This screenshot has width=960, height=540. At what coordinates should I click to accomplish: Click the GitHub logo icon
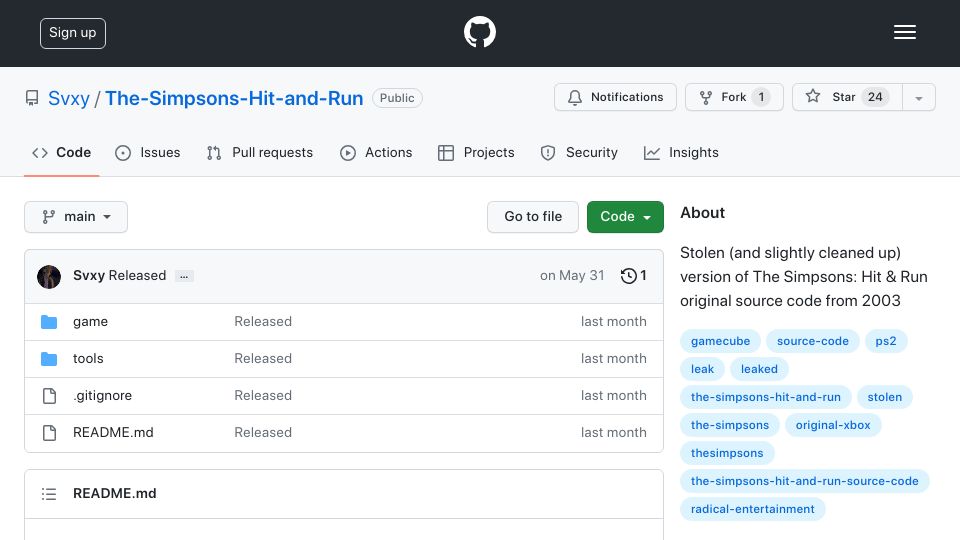coord(479,32)
